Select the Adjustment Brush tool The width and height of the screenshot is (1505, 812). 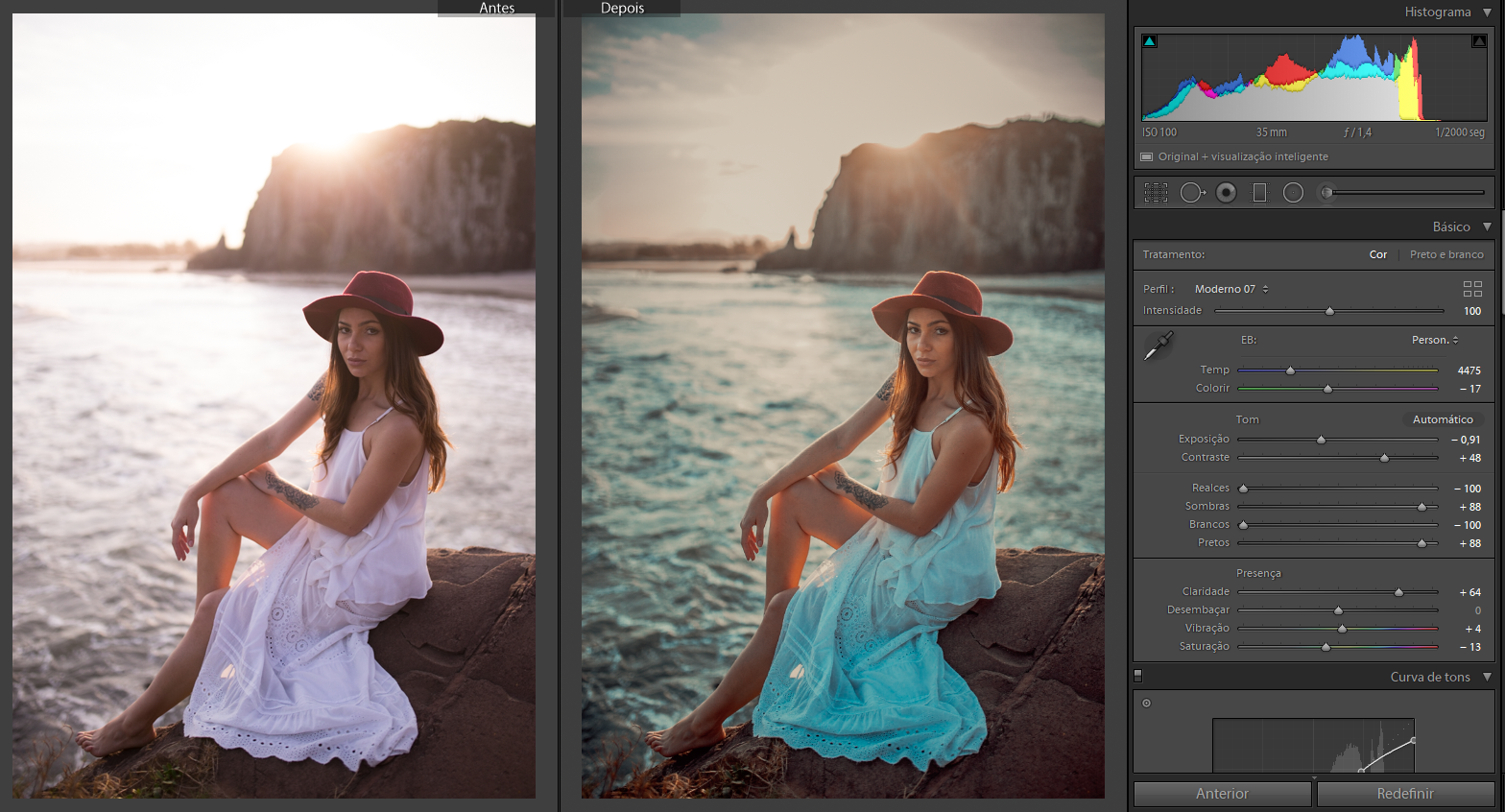click(x=1327, y=193)
